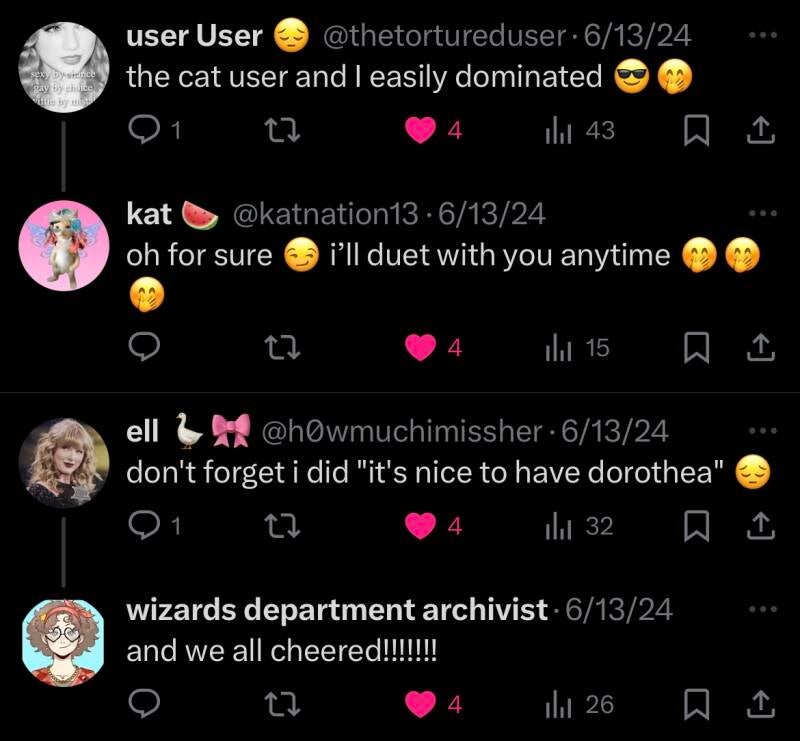View analytics showing 26 views
Screen dimensions: 800x741
click(580, 705)
